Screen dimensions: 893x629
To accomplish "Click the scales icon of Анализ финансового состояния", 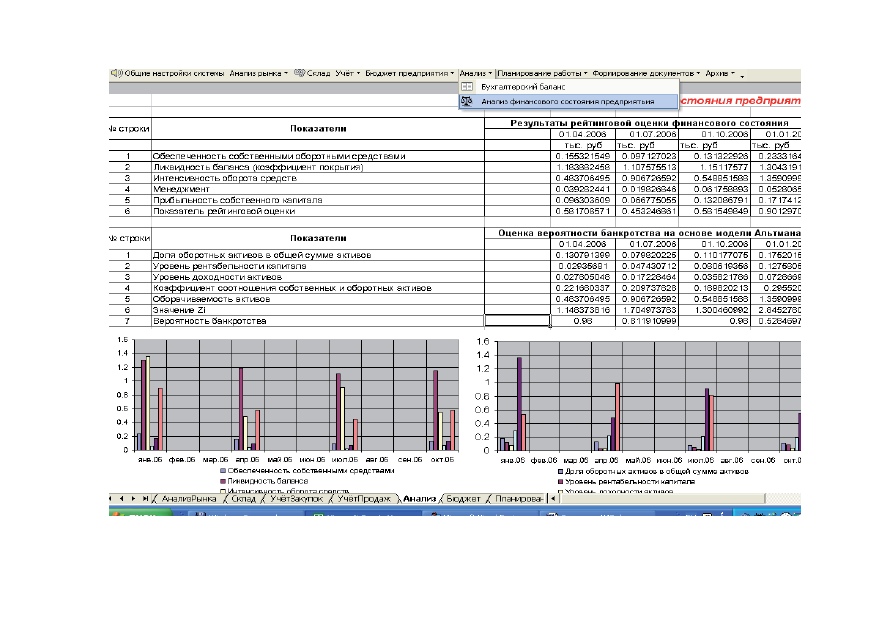I will coord(467,101).
